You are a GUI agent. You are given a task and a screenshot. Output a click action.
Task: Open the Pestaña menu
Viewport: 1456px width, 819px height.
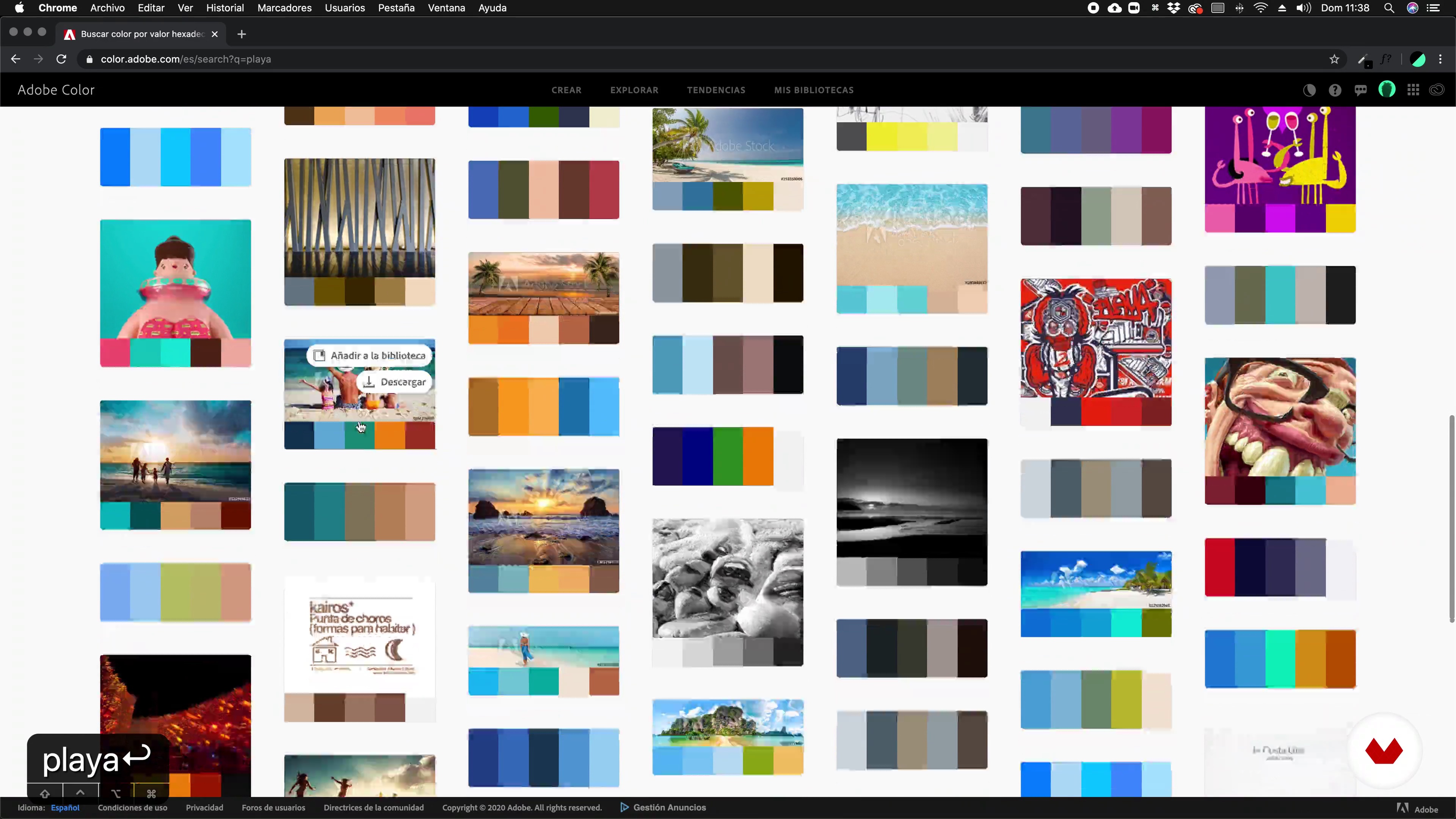[x=396, y=8]
